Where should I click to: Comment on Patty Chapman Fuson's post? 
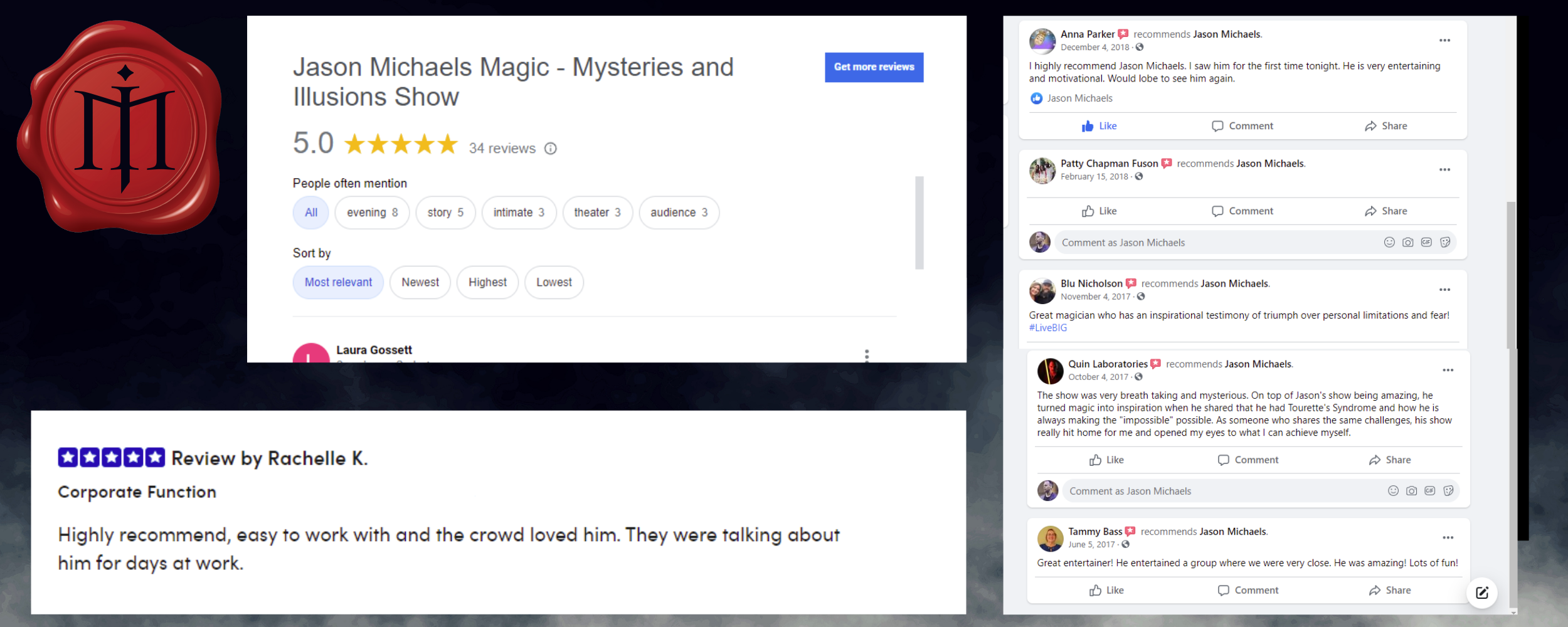1242,211
